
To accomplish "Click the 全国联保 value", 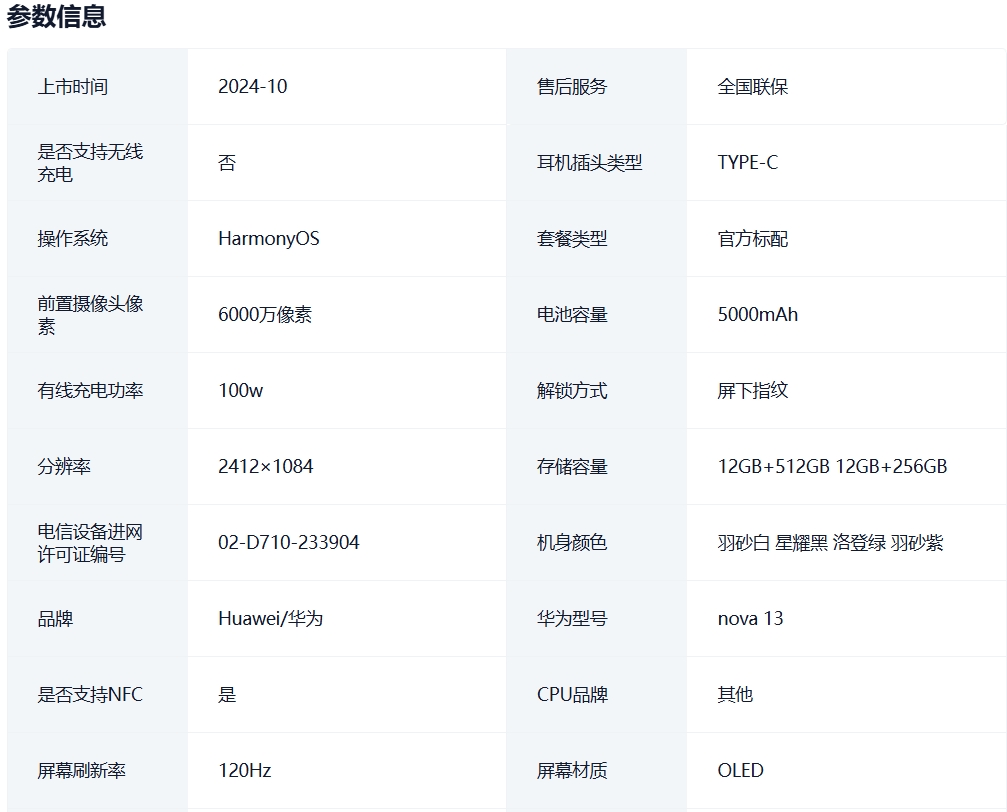I will tap(753, 87).
